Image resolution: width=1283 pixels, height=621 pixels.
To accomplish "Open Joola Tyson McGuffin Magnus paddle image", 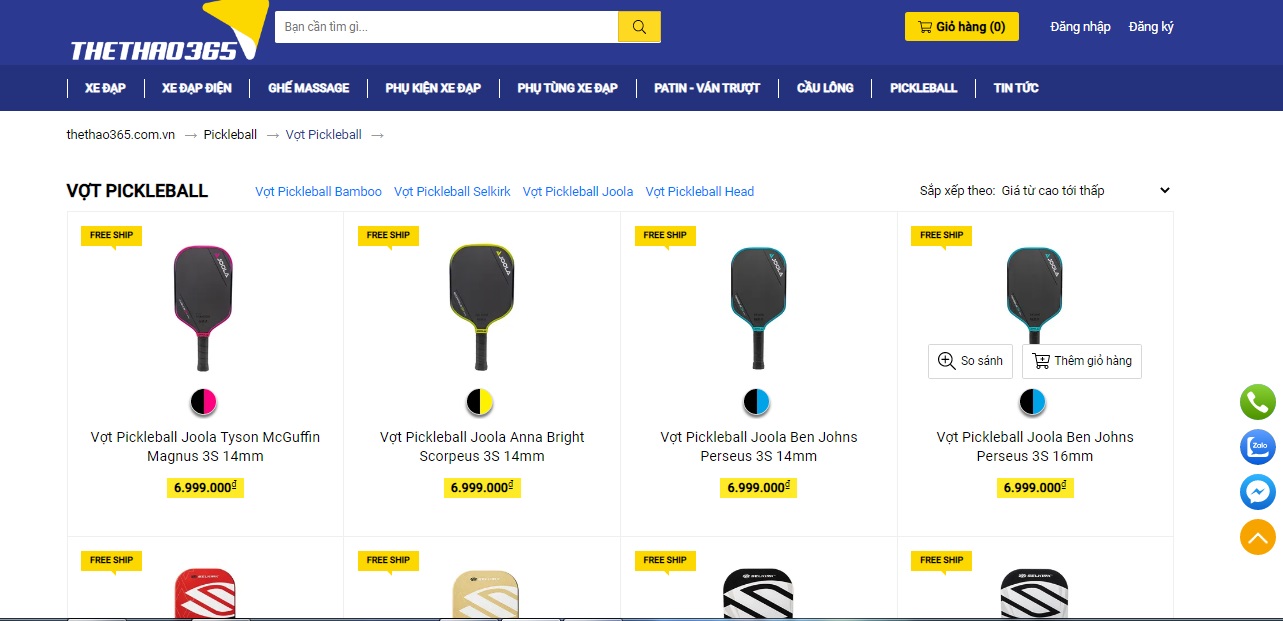I will [x=204, y=308].
